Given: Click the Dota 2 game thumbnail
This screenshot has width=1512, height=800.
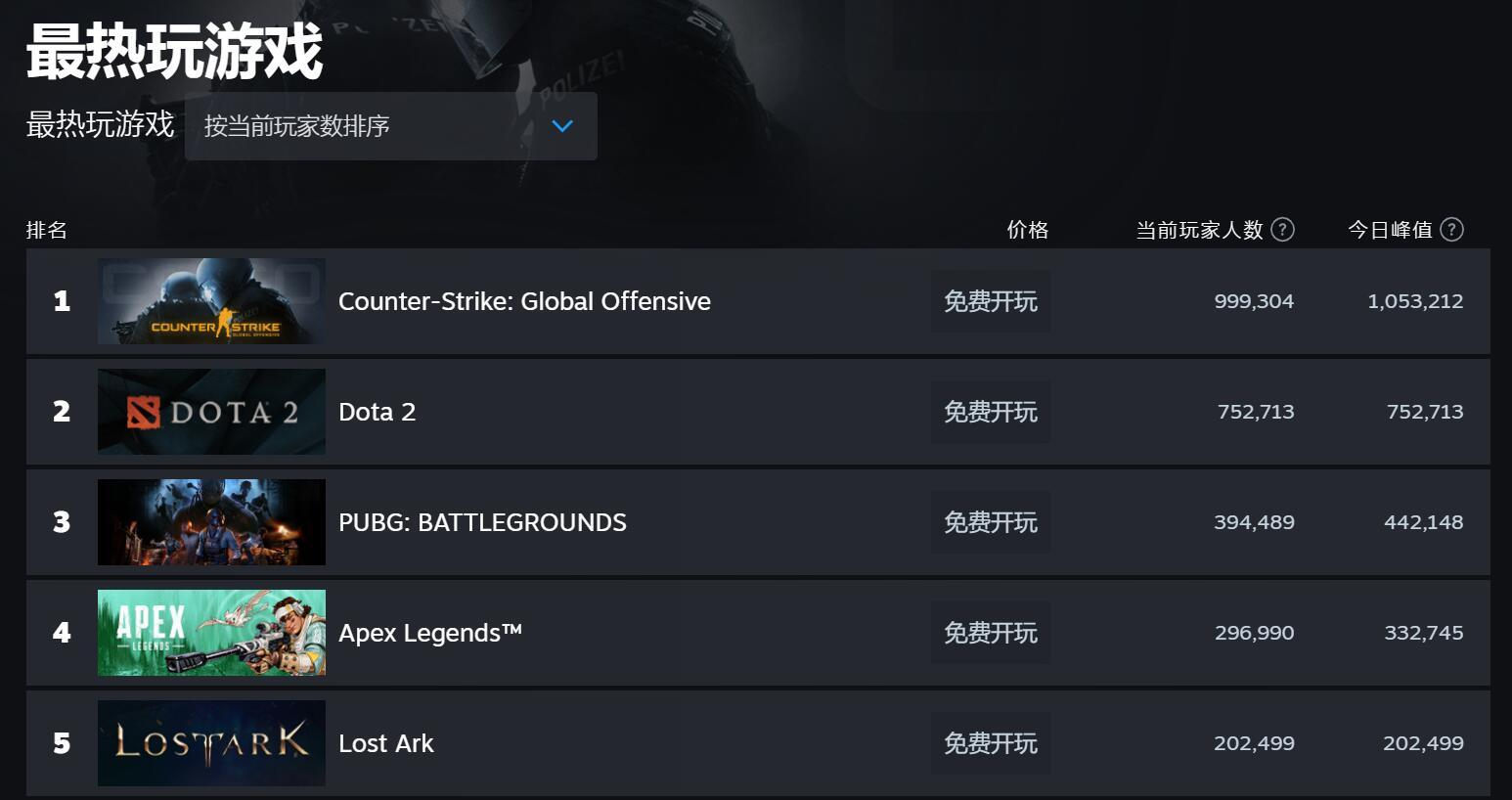Looking at the screenshot, I should click(211, 412).
